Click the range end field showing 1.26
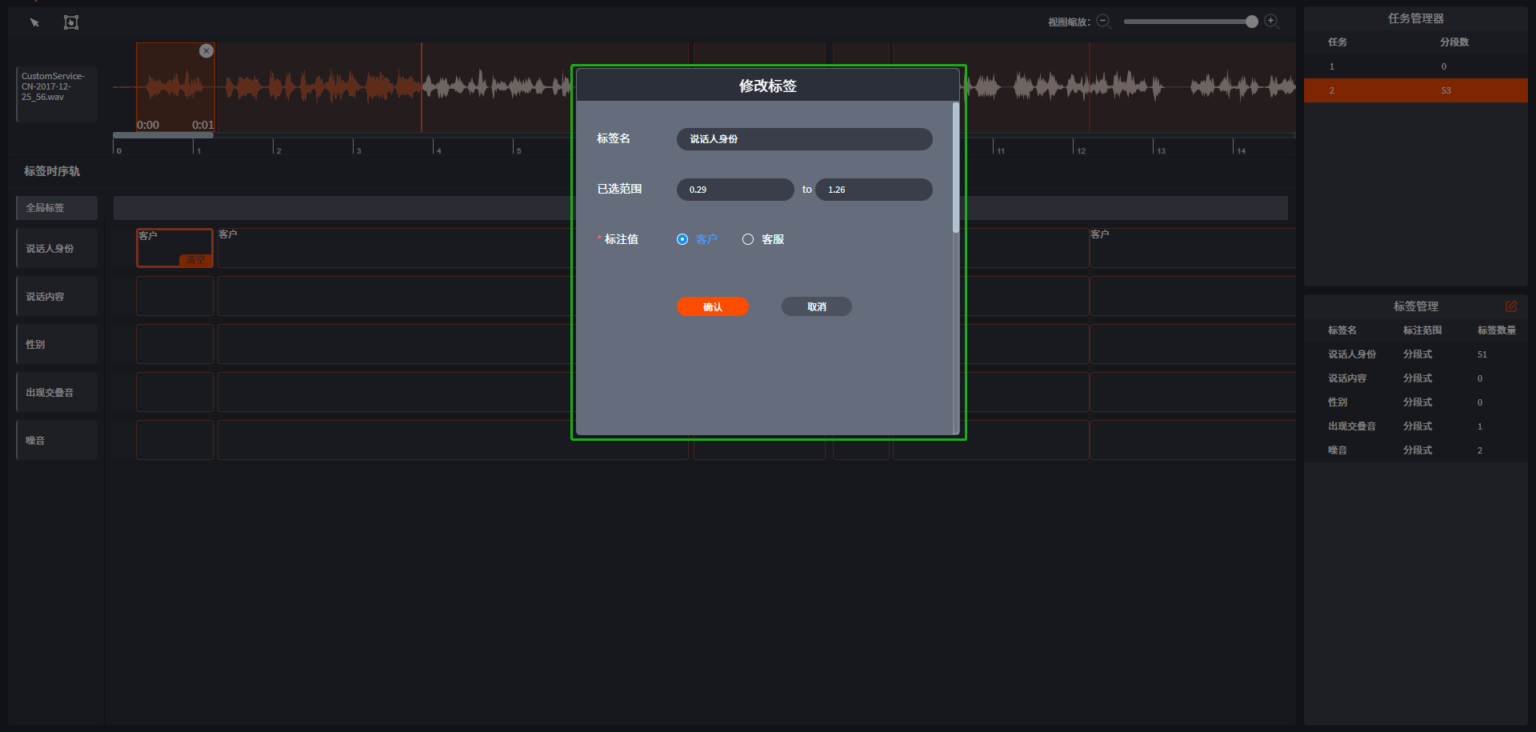 [x=873, y=189]
